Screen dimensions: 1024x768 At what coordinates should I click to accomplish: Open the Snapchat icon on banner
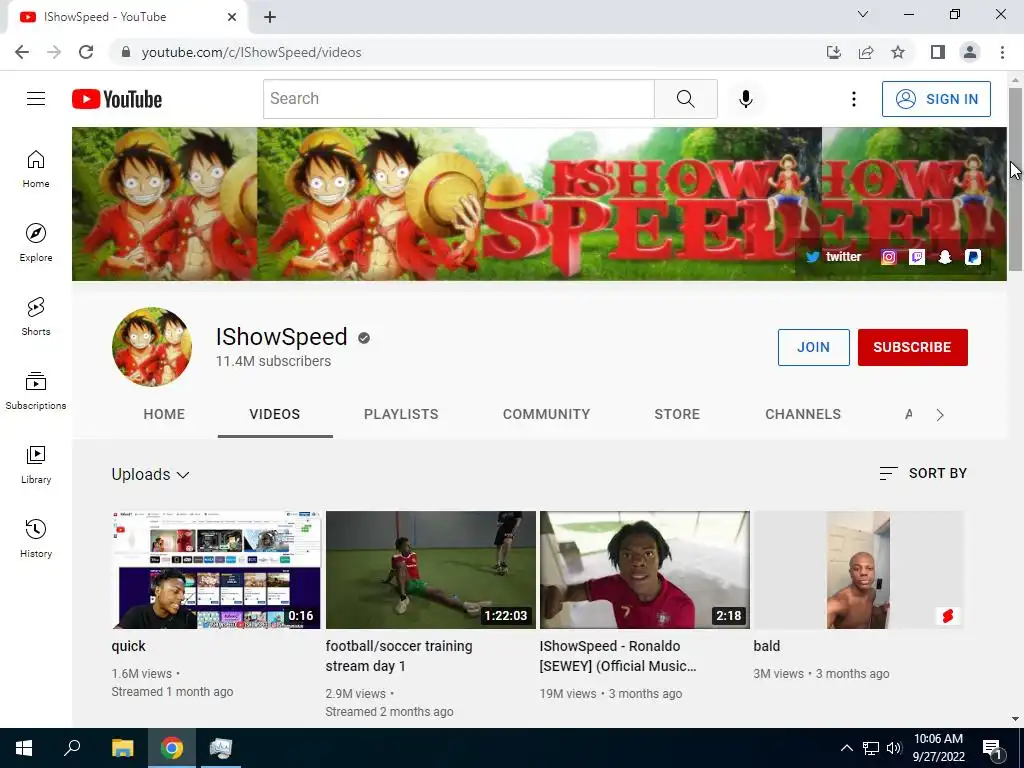(945, 257)
